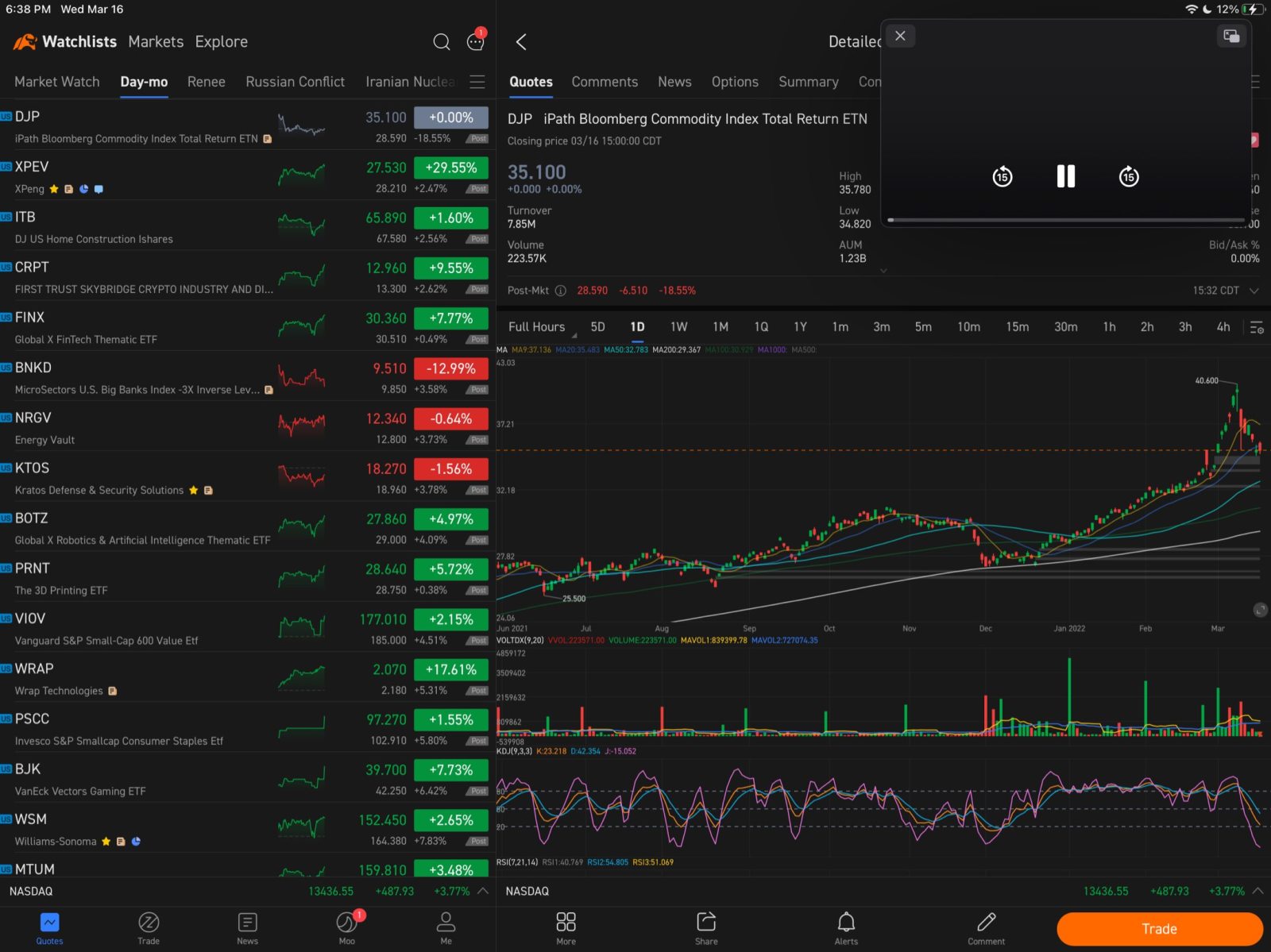Viewport: 1271px width, 952px height.
Task: Open the search magnifier in Watchlists header
Action: [x=442, y=42]
